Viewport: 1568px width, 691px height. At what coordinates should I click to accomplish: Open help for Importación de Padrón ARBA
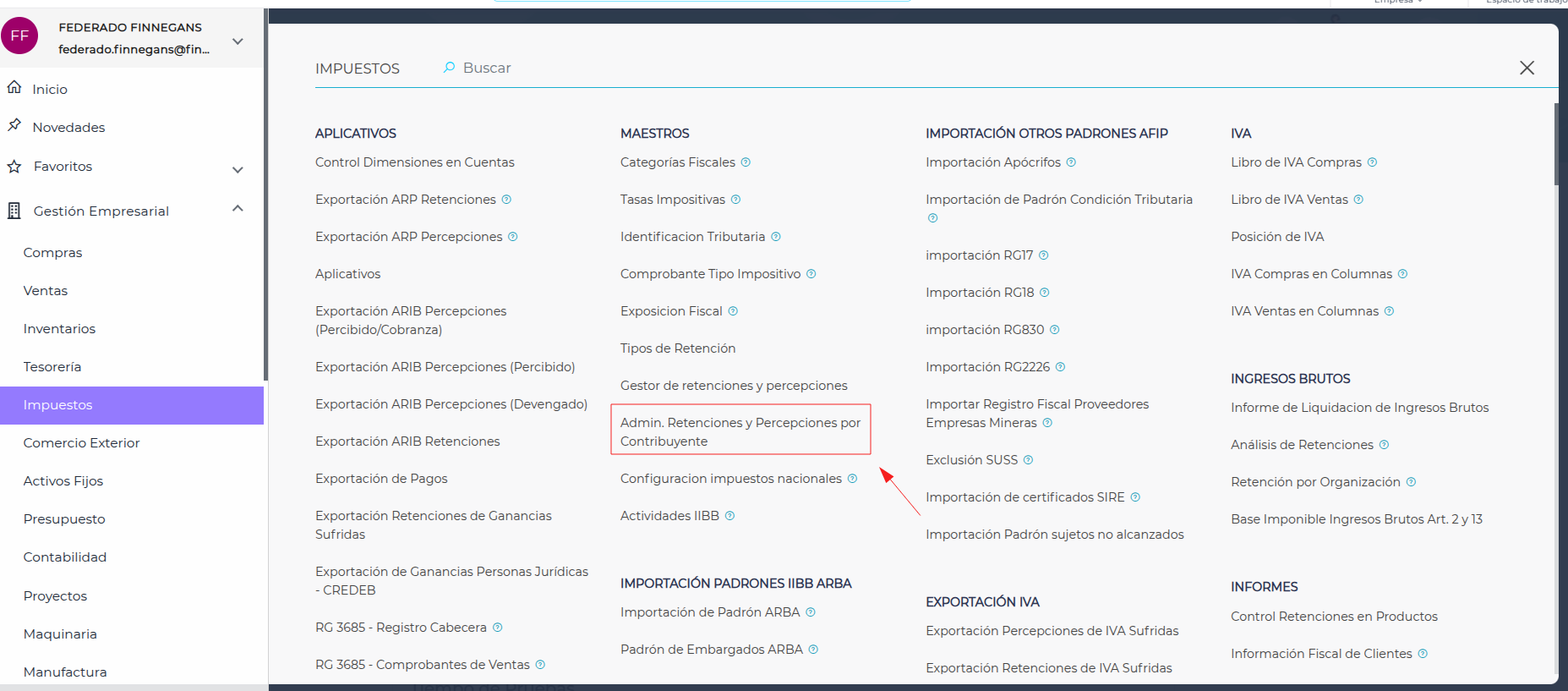[811, 612]
